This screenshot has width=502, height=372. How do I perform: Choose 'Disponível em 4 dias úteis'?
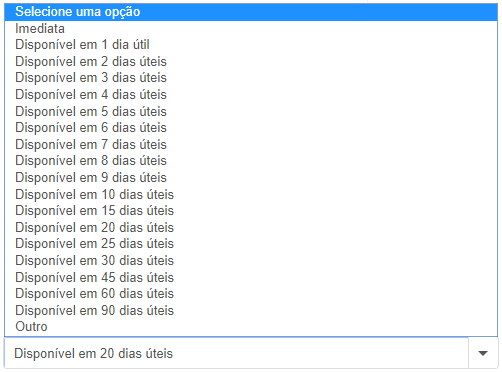[x=251, y=95]
